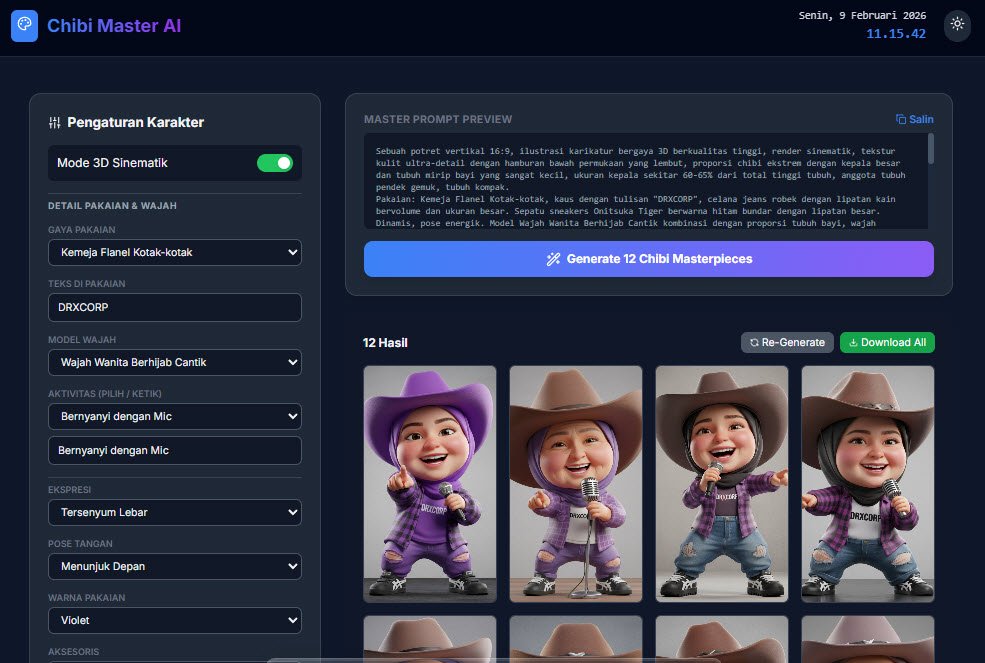Viewport: 985px width, 663px height.
Task: Open the chibi in white DRXCORP shirt
Action: tap(868, 485)
